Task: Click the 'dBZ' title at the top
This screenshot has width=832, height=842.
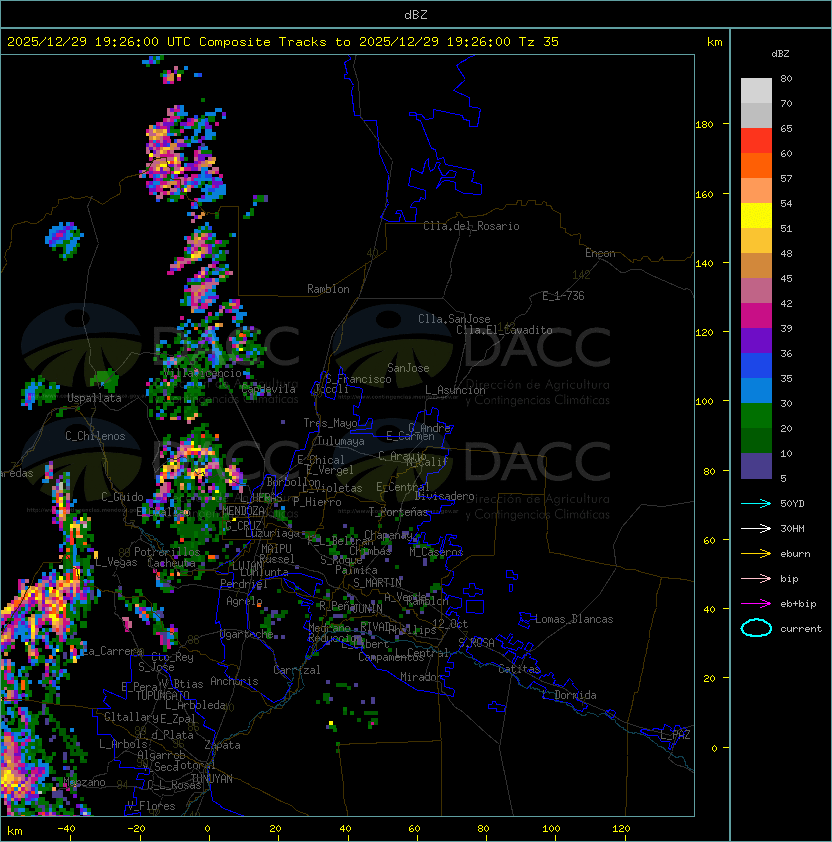Action: (416, 14)
